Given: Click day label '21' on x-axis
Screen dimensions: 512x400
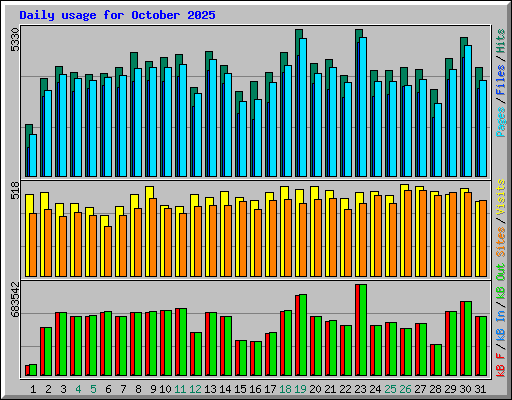Looking at the screenshot, I should (x=330, y=389).
